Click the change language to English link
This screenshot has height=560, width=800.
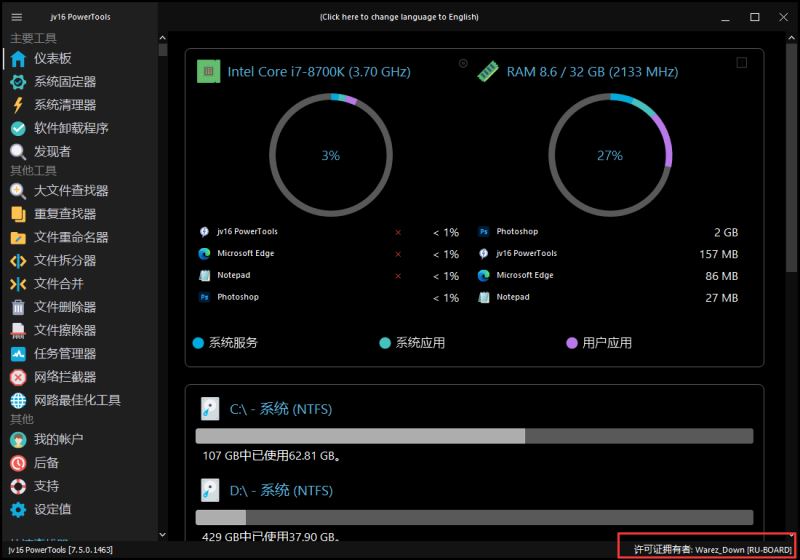tap(399, 17)
